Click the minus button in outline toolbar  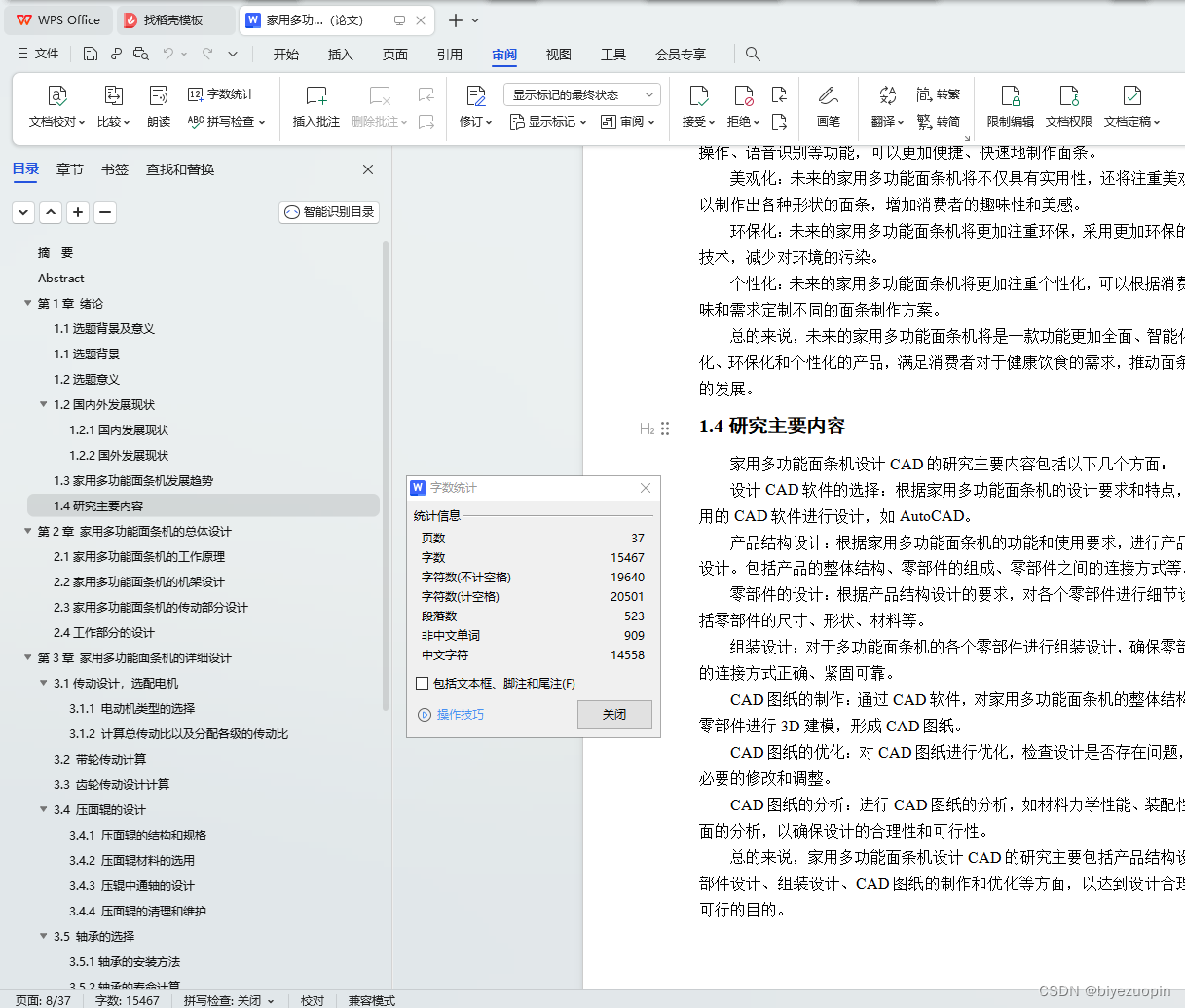click(x=106, y=212)
